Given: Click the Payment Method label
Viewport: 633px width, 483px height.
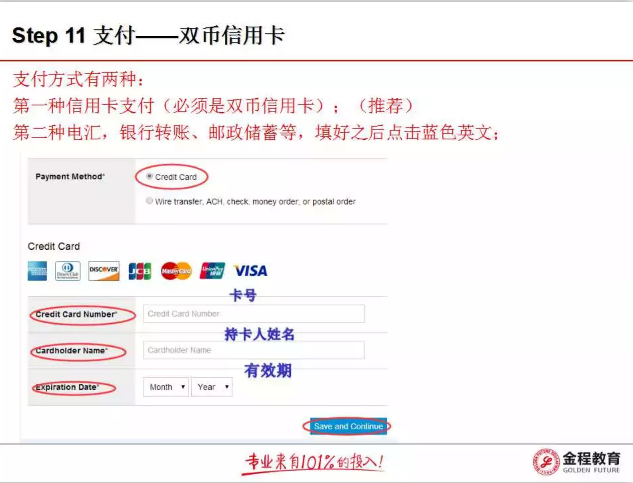Looking at the screenshot, I should (x=70, y=176).
